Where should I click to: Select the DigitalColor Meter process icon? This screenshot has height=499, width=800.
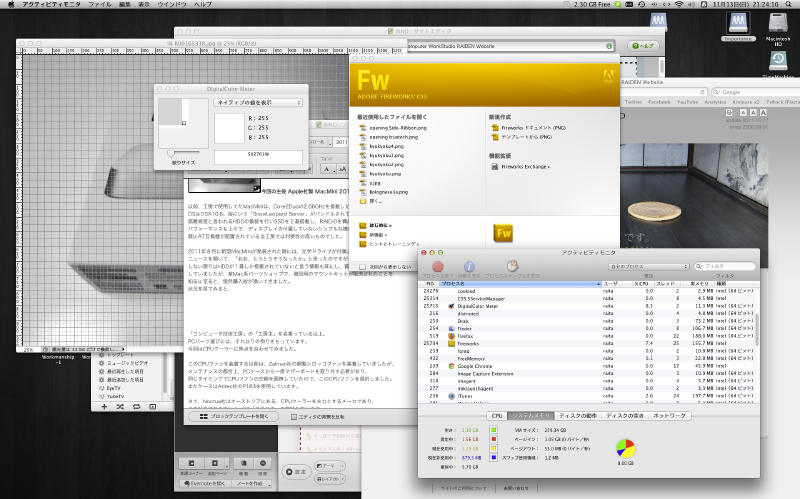tap(451, 306)
